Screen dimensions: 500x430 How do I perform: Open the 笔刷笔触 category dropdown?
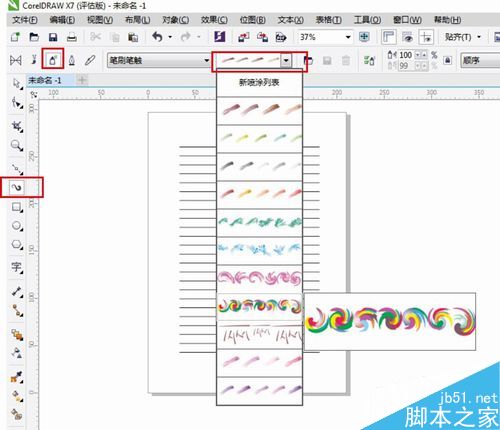tap(207, 60)
